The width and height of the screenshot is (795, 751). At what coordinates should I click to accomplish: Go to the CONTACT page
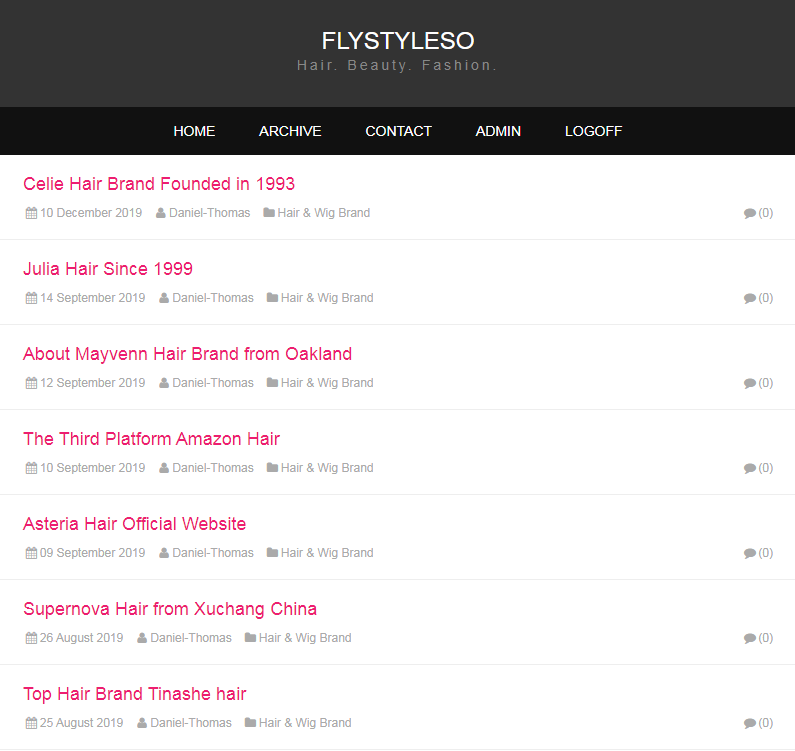tap(399, 131)
